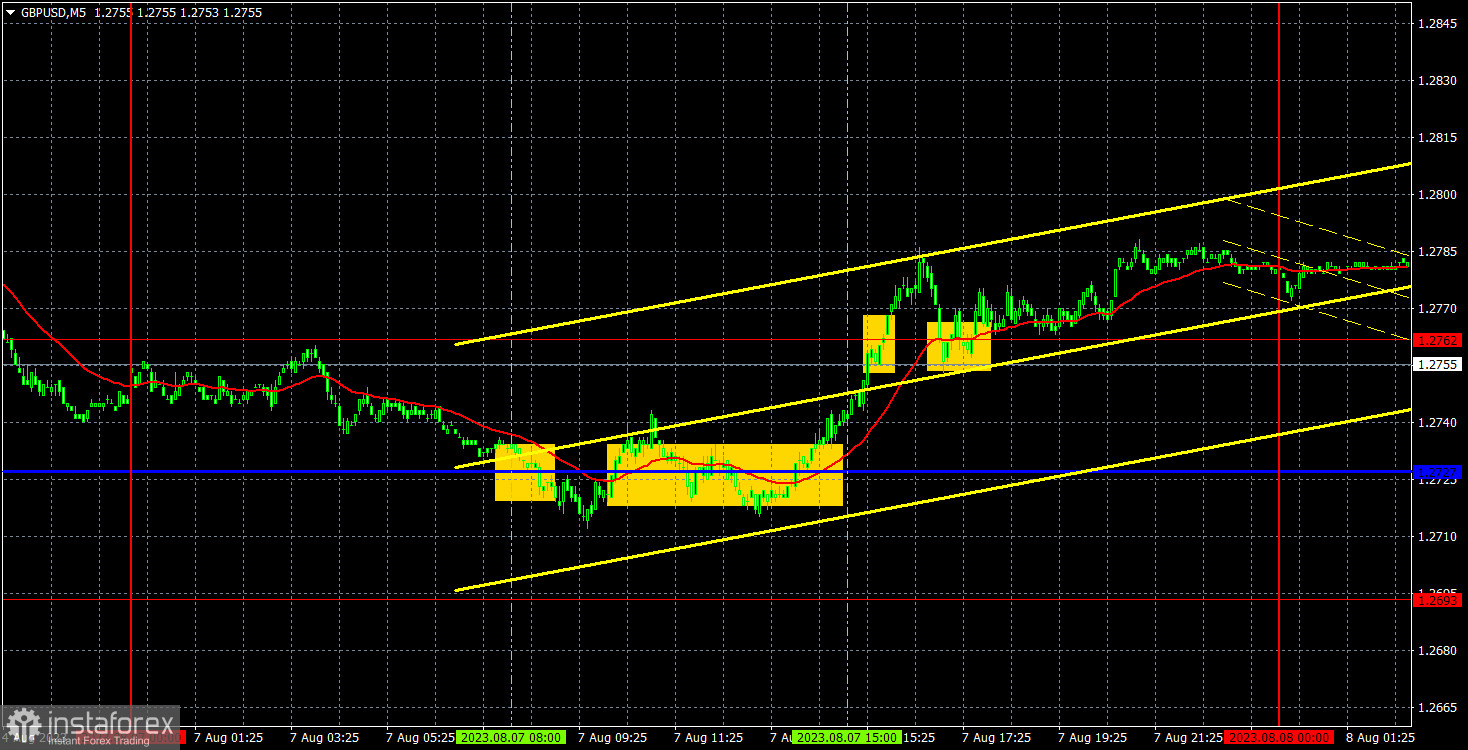The image size is (1468, 750).
Task: Select the green 2023.08.07 15:00 time label
Action: 846,737
